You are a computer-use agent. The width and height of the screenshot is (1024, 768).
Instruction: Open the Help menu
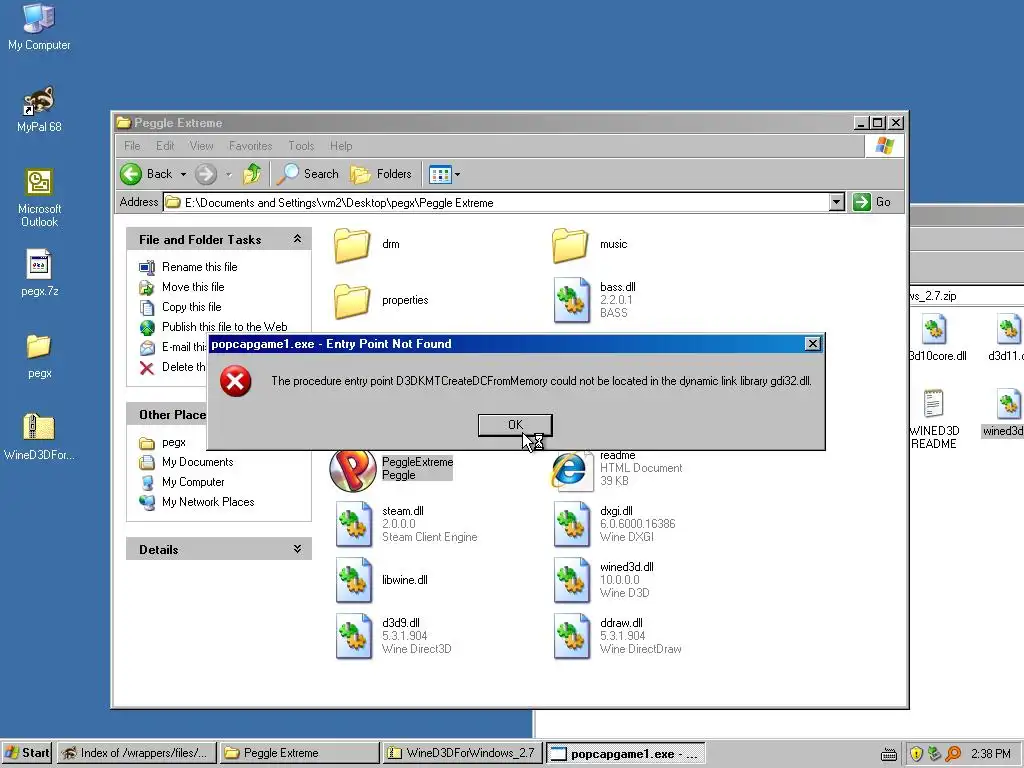pyautogui.click(x=341, y=146)
